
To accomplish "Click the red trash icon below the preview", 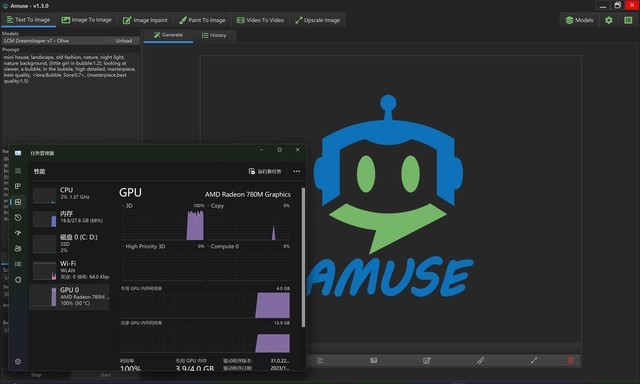I will tap(570, 360).
